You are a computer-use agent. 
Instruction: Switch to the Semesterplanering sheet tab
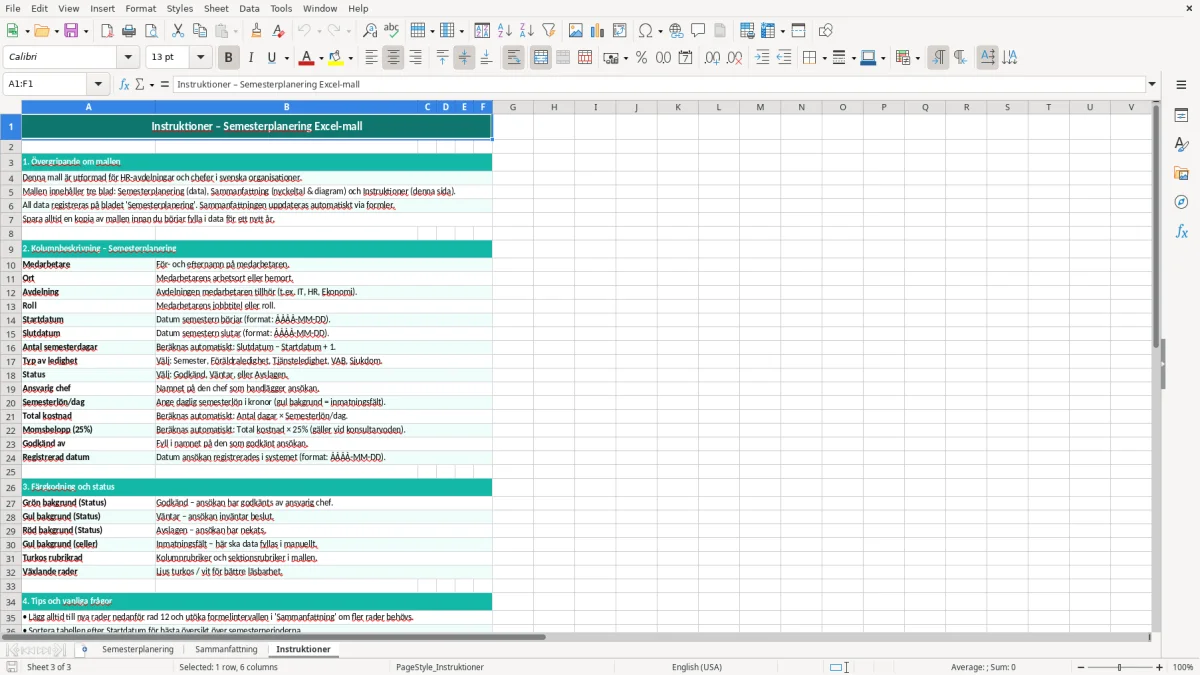point(138,650)
